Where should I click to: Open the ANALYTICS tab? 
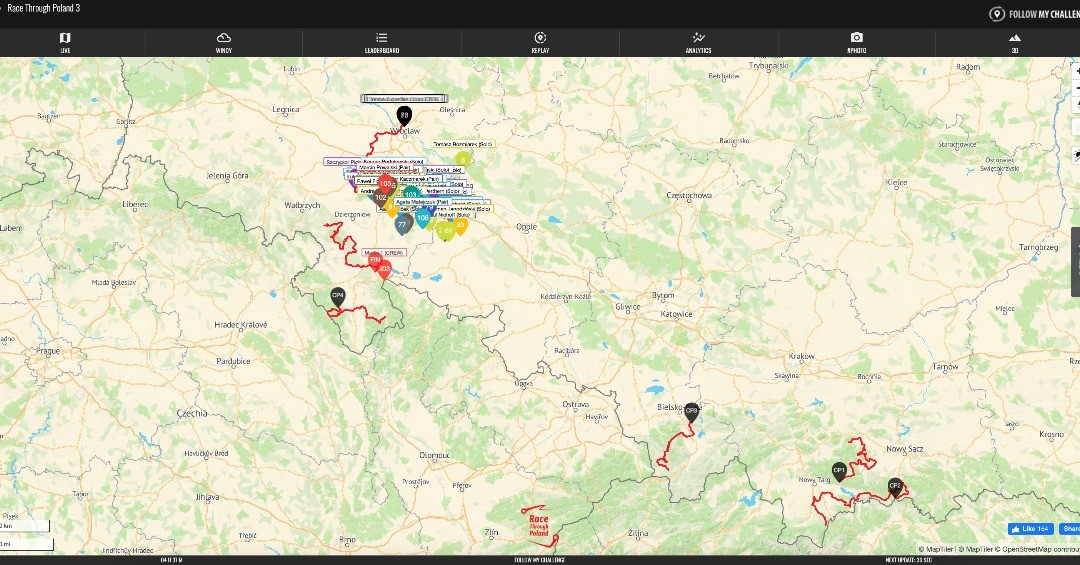pyautogui.click(x=698, y=42)
